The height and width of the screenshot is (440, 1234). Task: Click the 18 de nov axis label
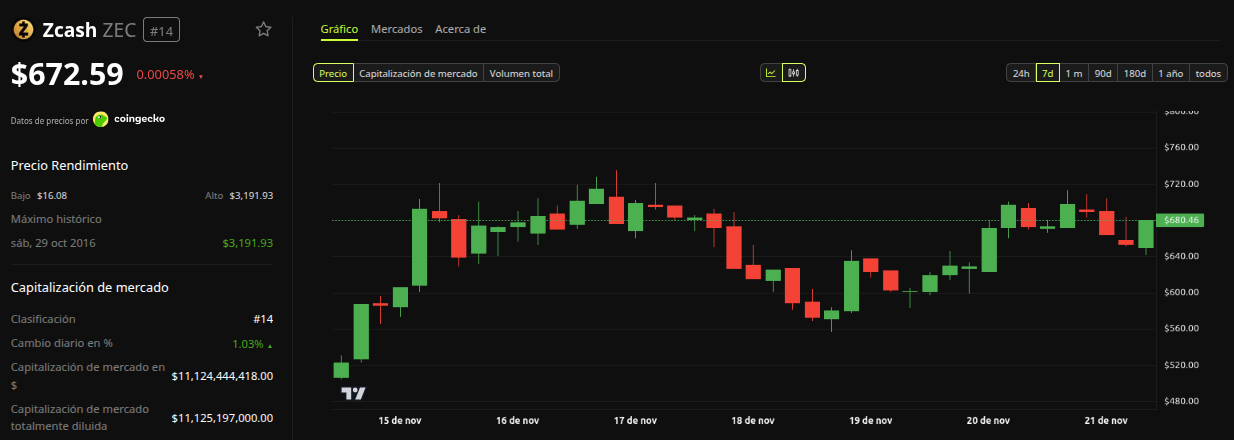[x=753, y=420]
